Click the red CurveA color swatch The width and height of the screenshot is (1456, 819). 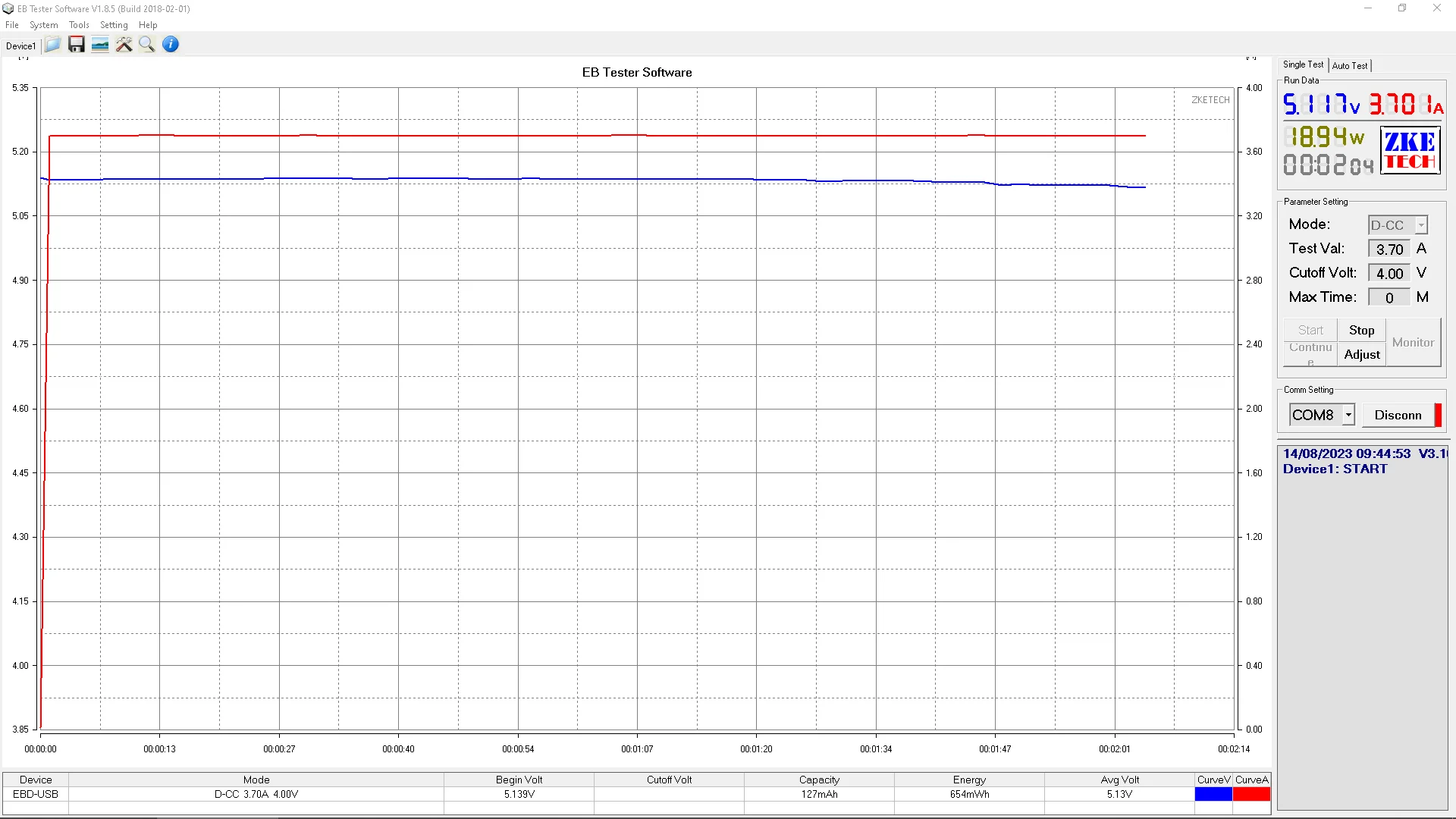coord(1251,794)
